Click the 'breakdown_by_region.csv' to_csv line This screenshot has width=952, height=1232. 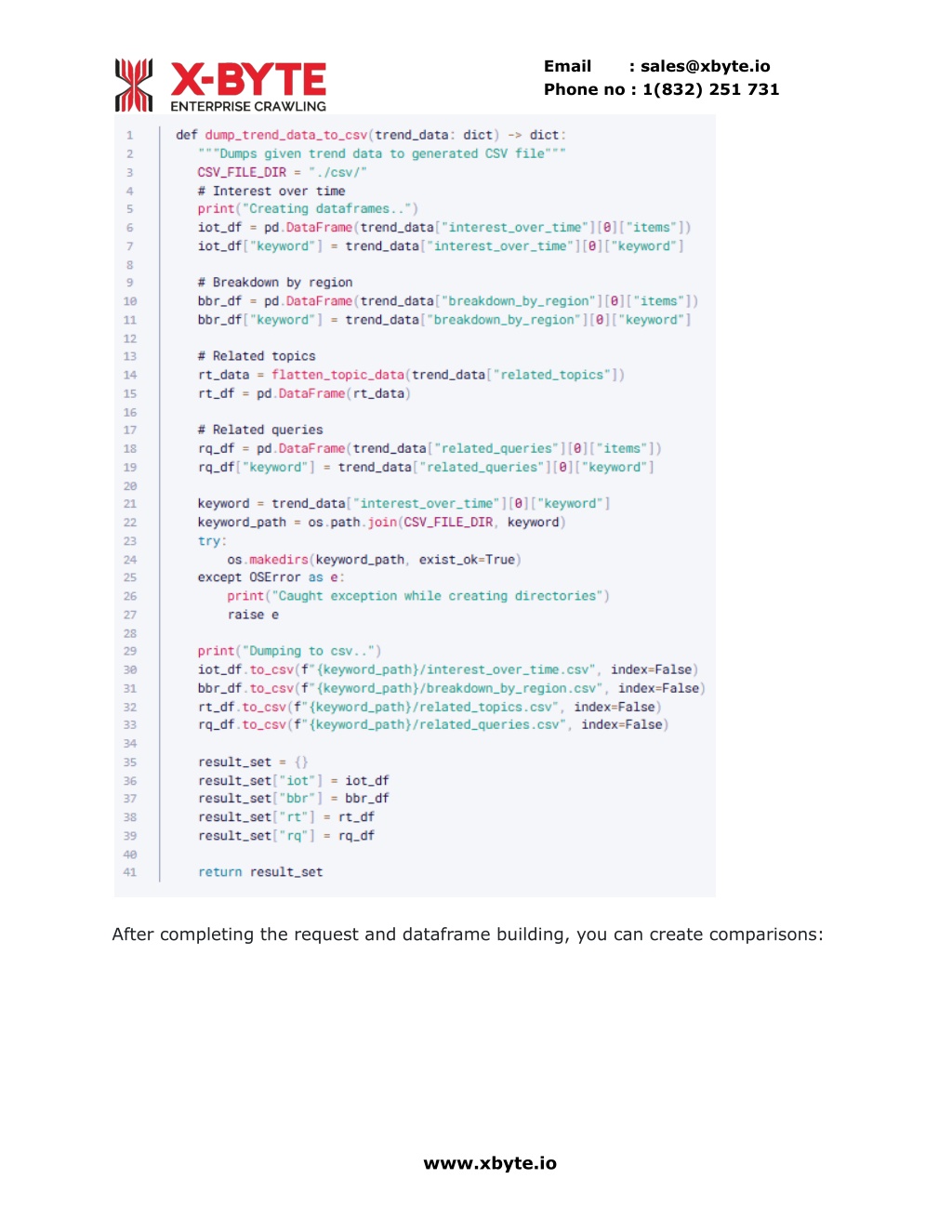click(452, 688)
